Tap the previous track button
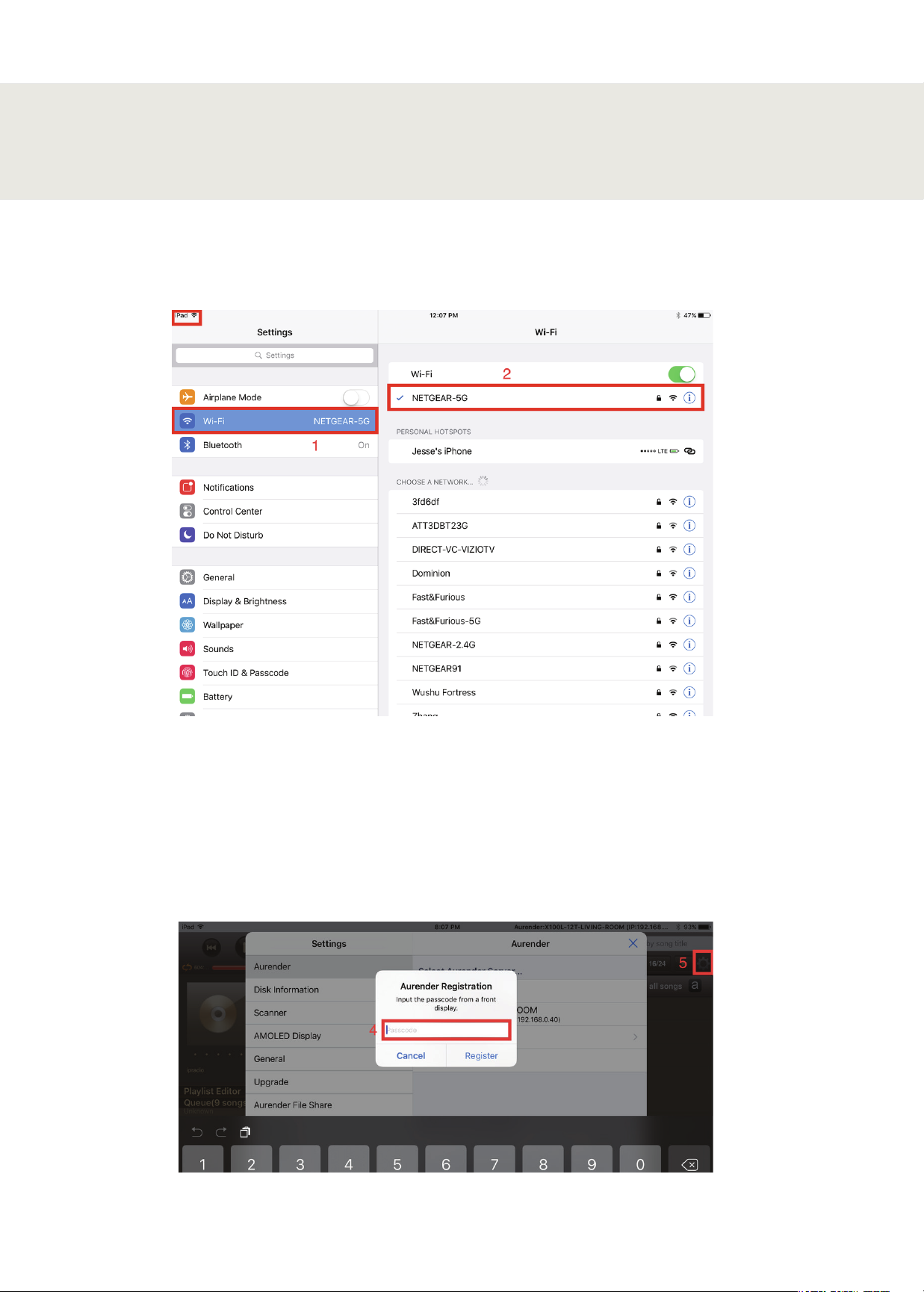The height and width of the screenshot is (1292, 924). point(211,947)
